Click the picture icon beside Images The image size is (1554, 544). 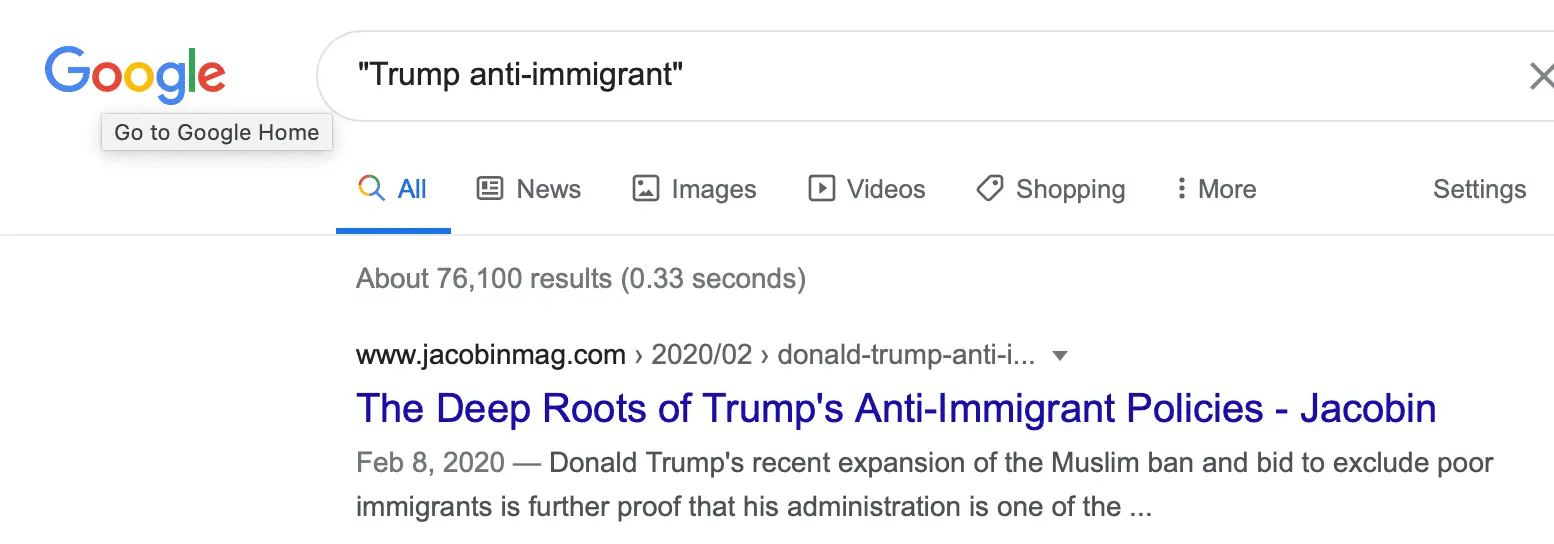[646, 189]
